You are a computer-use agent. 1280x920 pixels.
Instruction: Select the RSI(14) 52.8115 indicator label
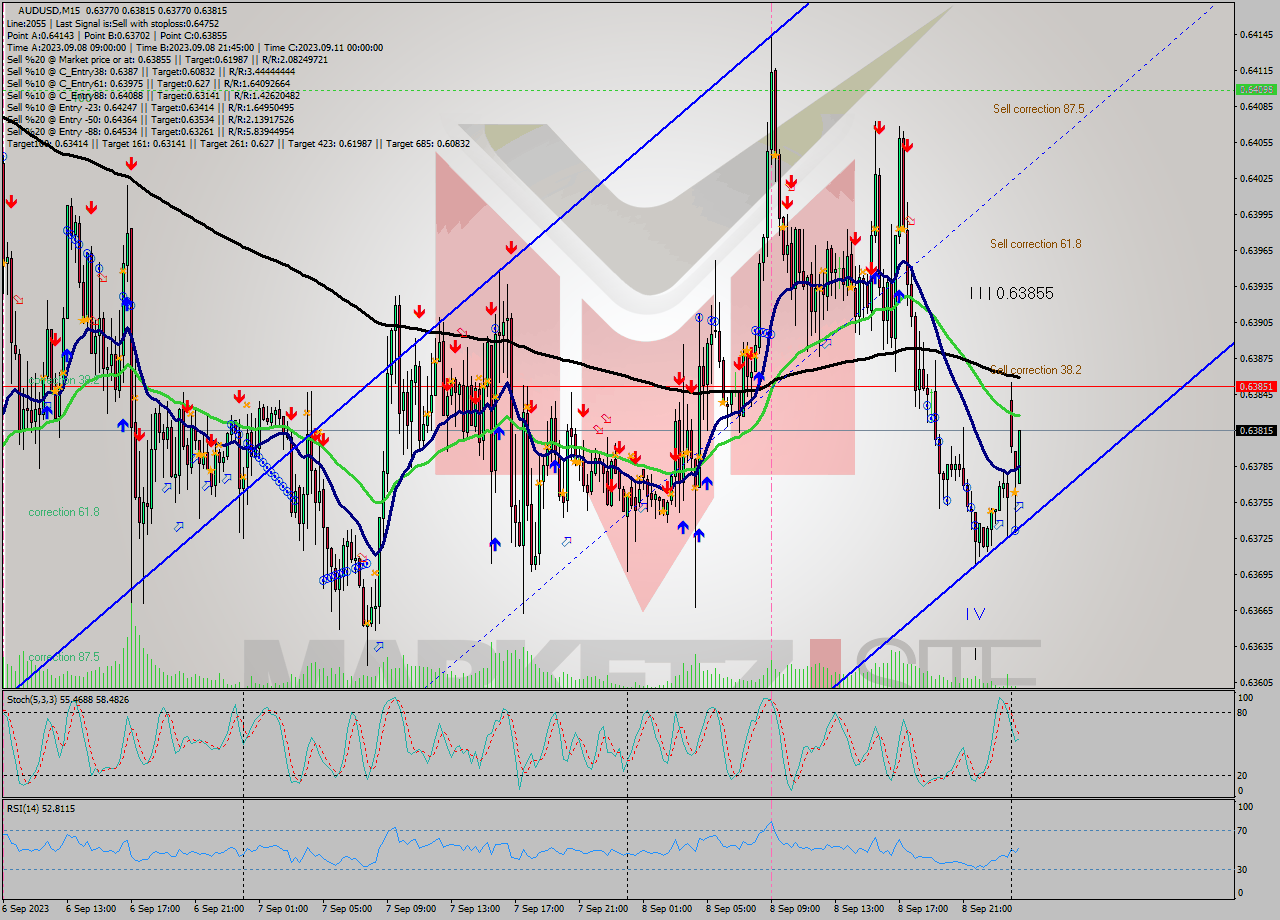41,808
